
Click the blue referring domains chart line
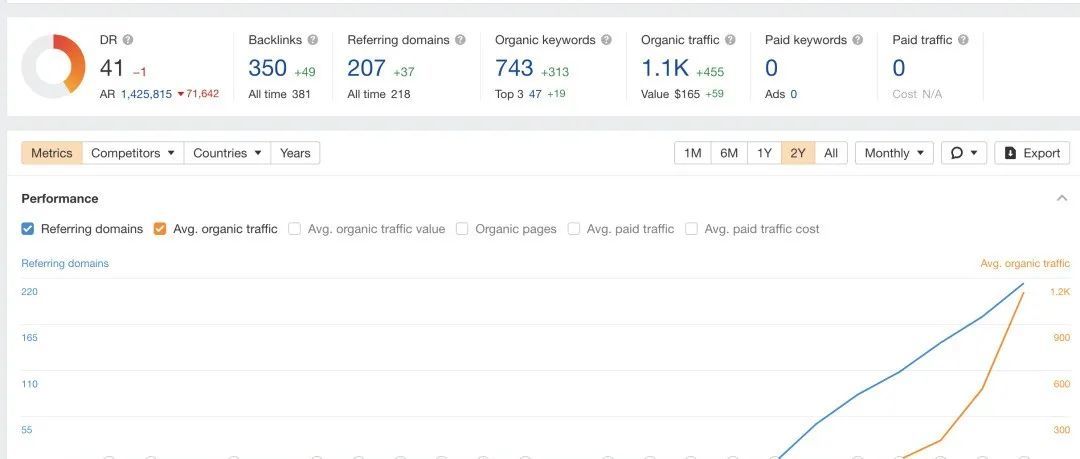click(x=899, y=372)
